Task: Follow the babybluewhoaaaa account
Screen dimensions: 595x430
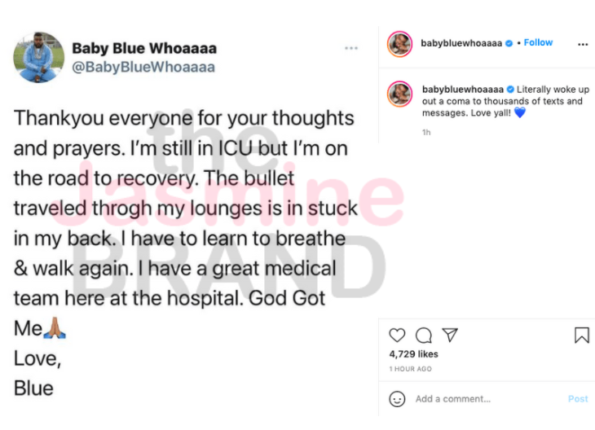Action: tap(538, 43)
